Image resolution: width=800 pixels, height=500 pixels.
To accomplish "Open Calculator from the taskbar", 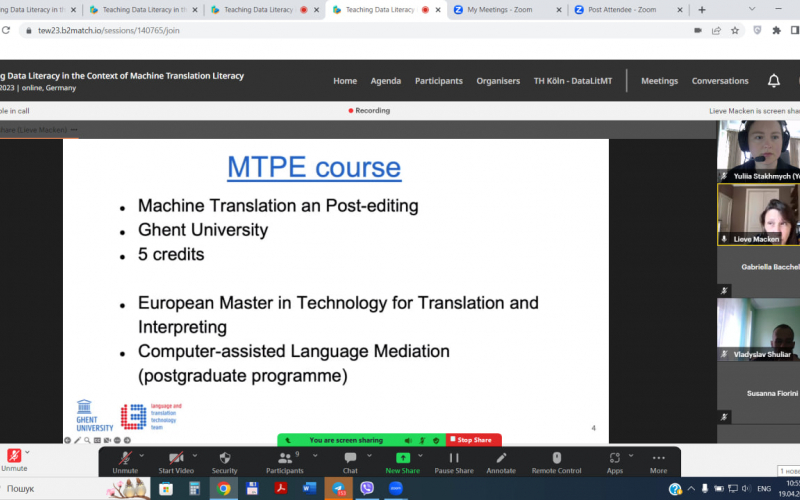I will (x=194, y=488).
